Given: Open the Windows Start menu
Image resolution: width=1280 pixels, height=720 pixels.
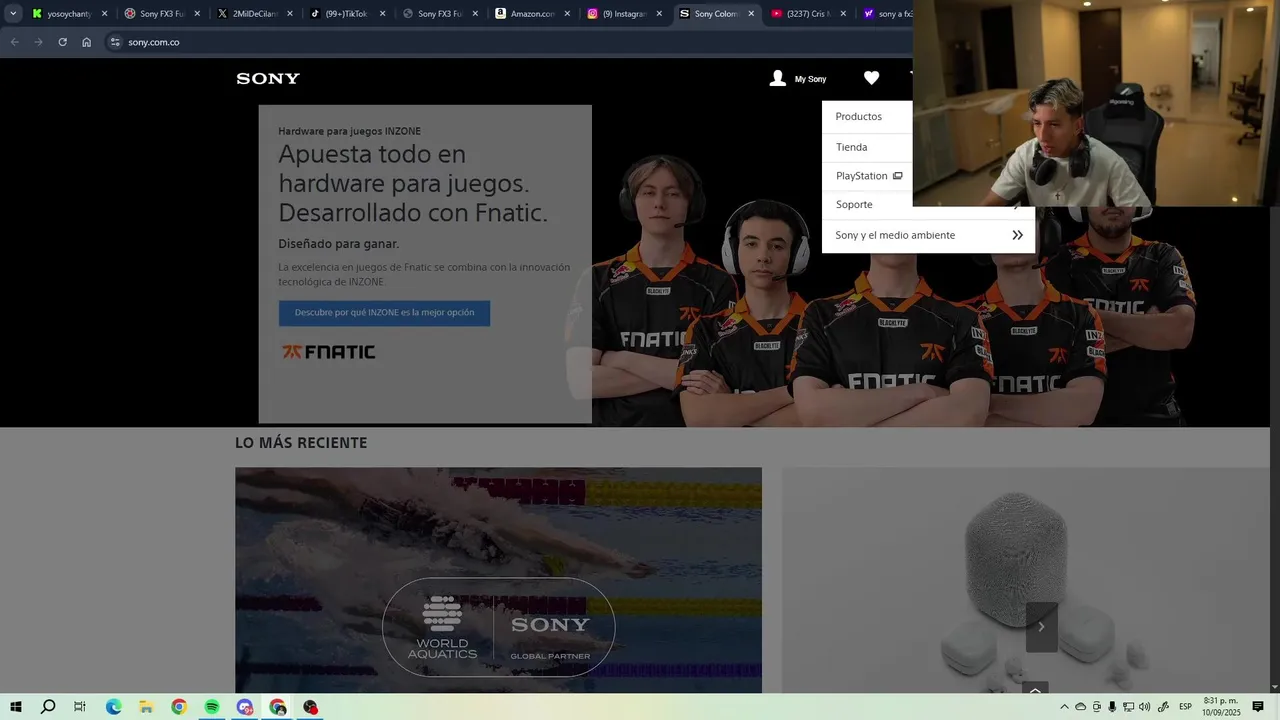Looking at the screenshot, I should pyautogui.click(x=16, y=707).
